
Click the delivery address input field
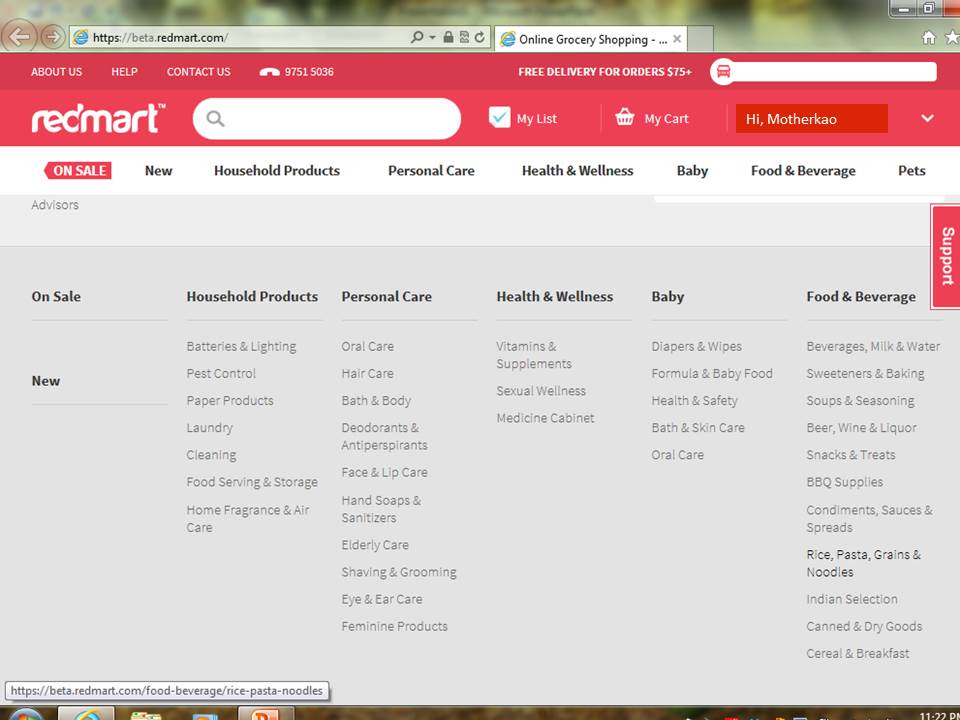(x=834, y=72)
